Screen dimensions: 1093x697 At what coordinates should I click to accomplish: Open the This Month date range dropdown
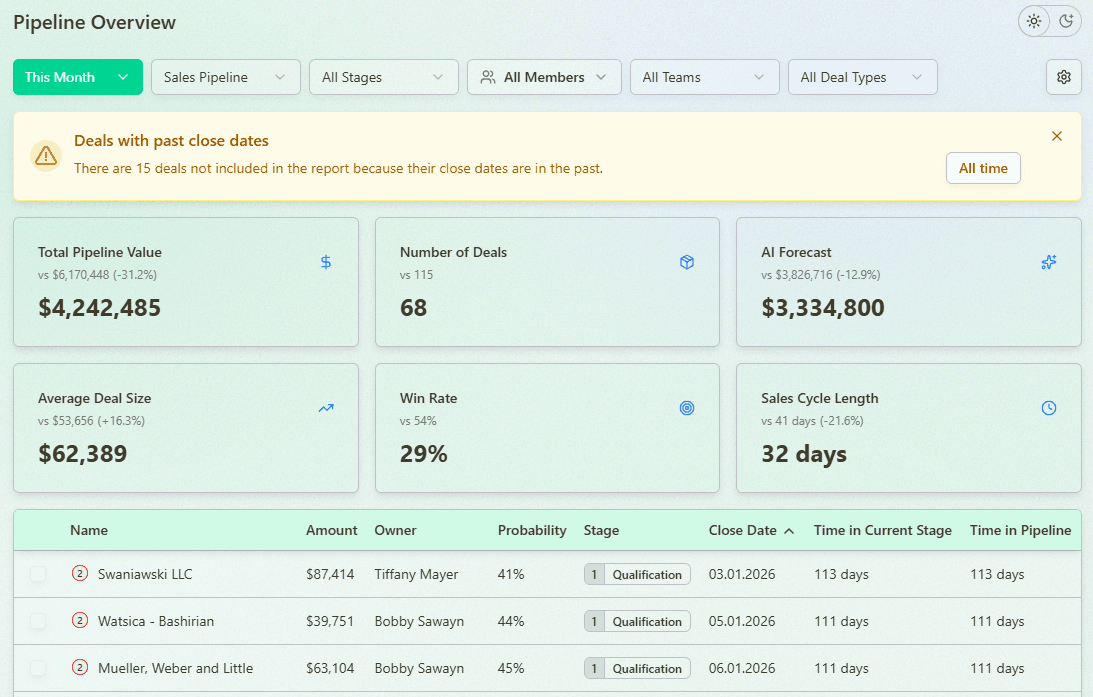coord(77,77)
